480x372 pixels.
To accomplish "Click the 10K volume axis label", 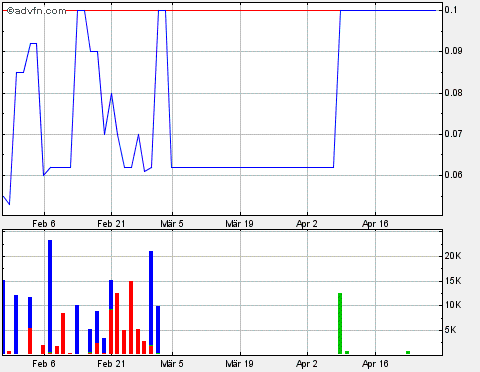I will [453, 305].
